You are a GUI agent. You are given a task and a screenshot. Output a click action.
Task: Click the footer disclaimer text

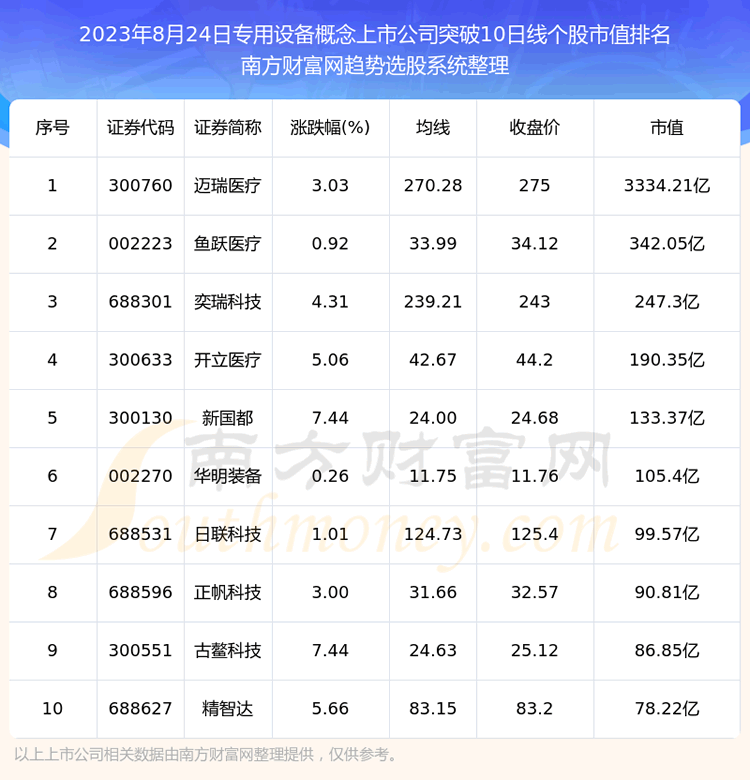(x=206, y=755)
